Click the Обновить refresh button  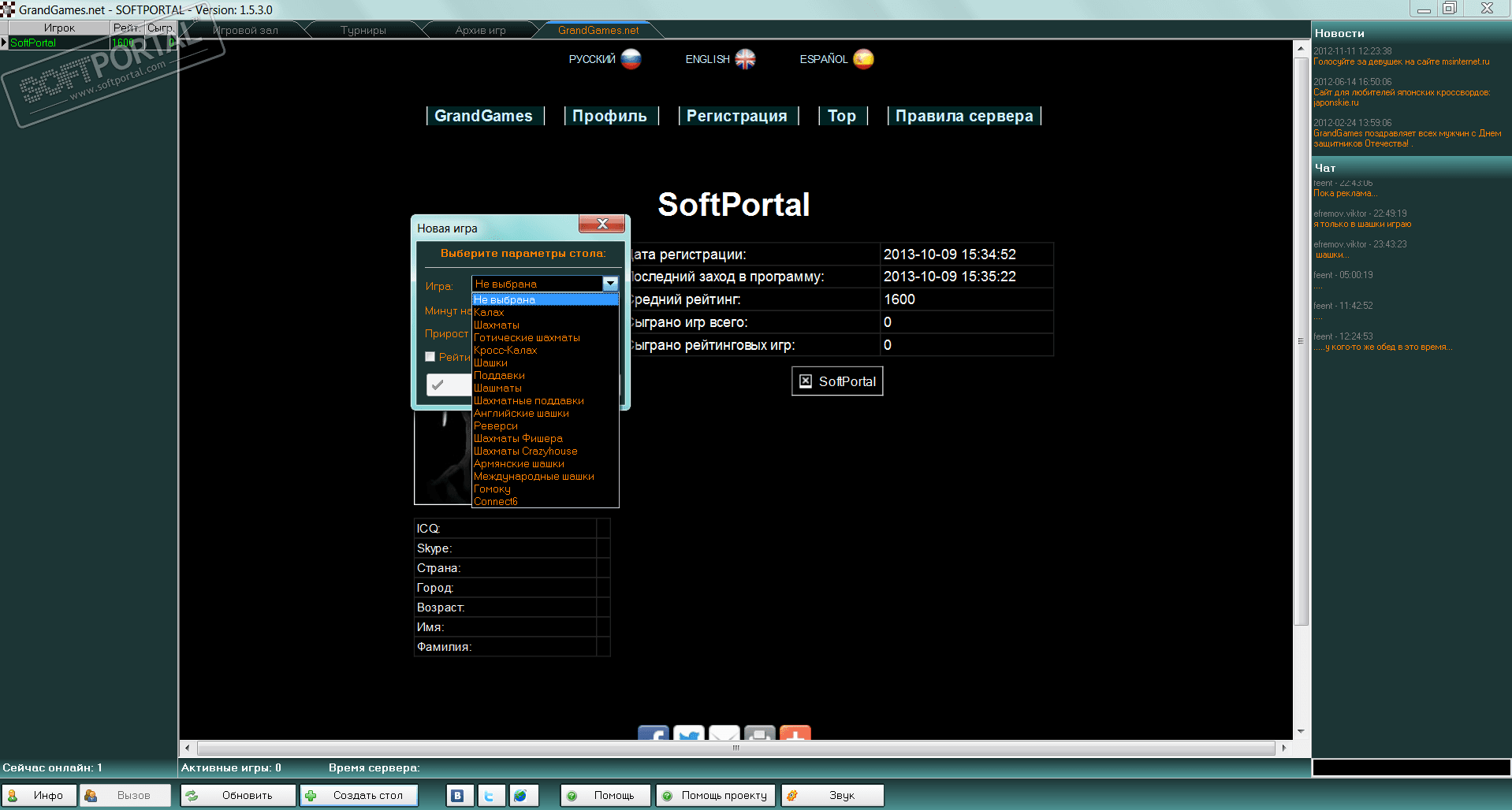click(x=238, y=796)
